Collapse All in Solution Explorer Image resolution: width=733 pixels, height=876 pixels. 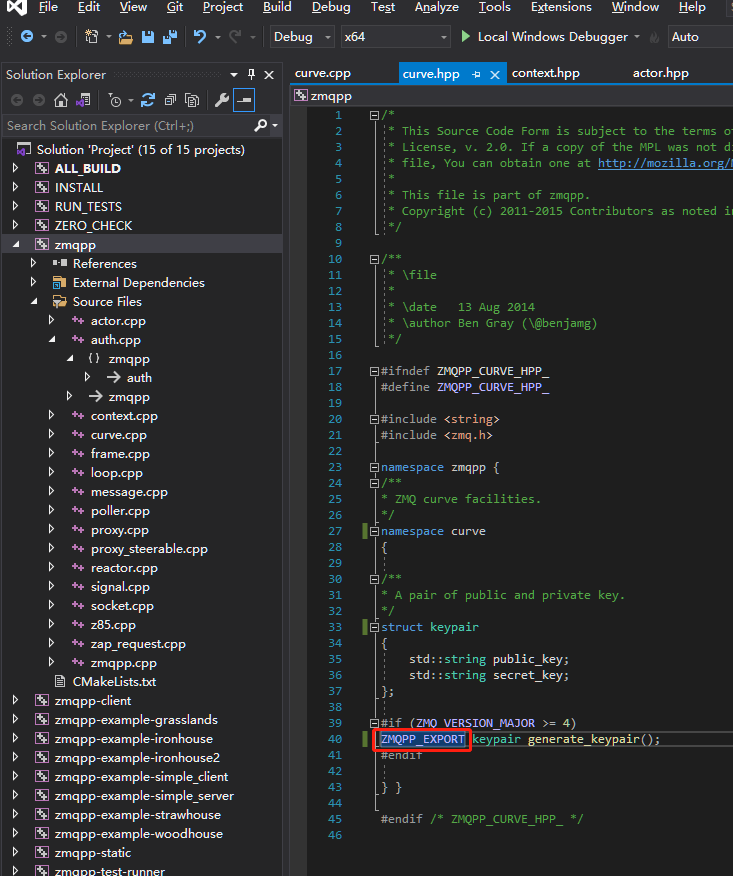point(170,101)
